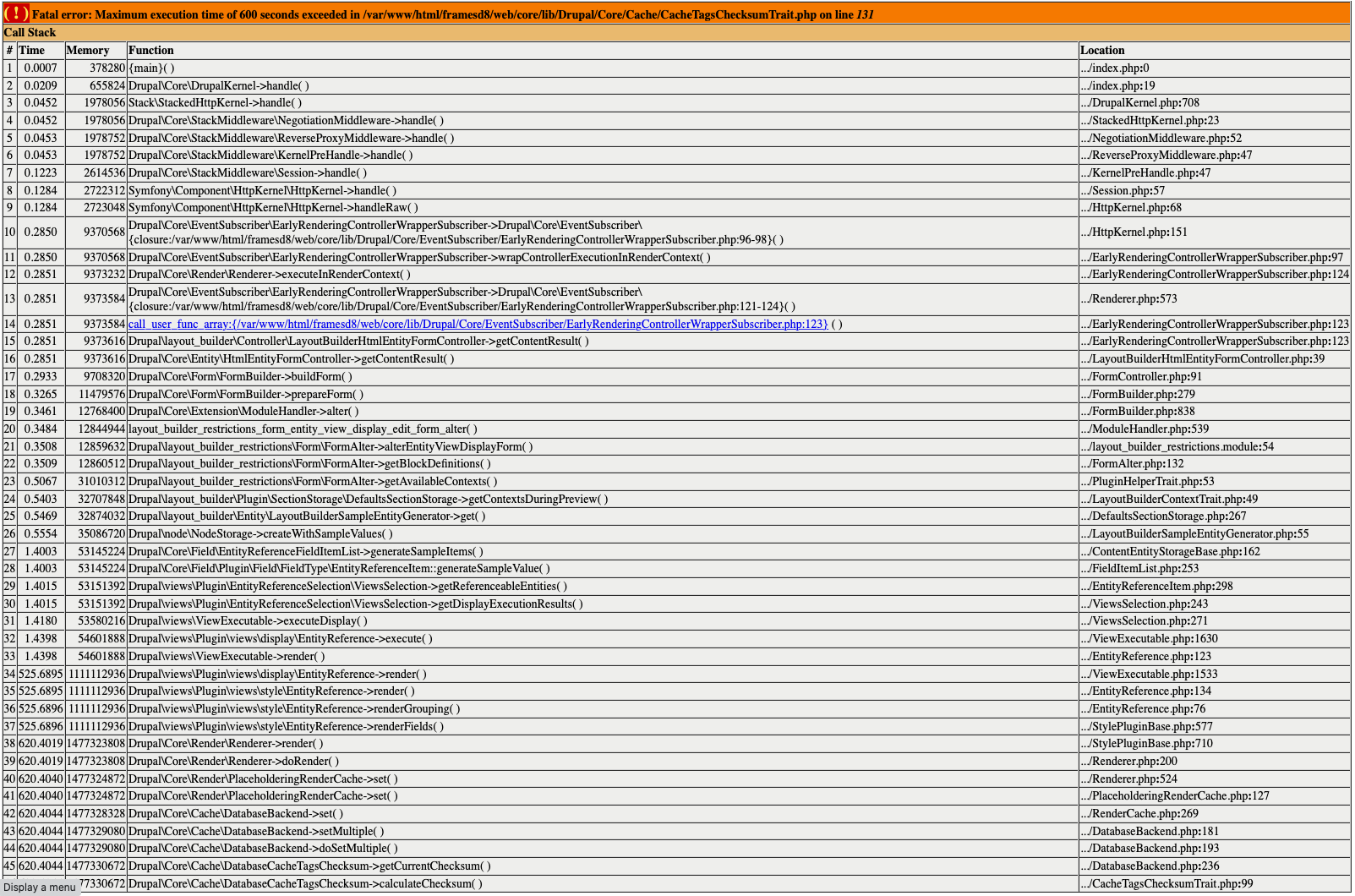1355x896 pixels.
Task: Select the FormAlter->getAvailableContexts( ) cell
Action: (603, 482)
